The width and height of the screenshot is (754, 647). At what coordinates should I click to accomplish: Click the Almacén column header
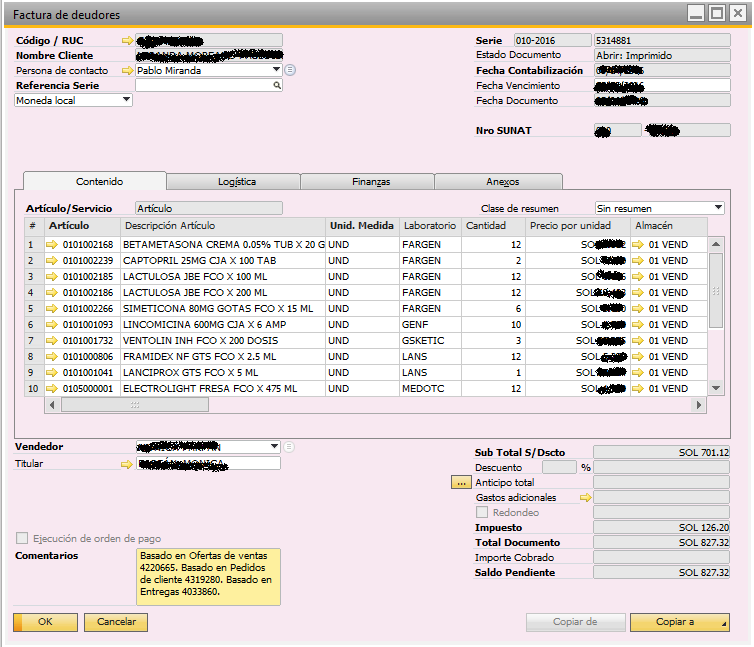click(669, 226)
